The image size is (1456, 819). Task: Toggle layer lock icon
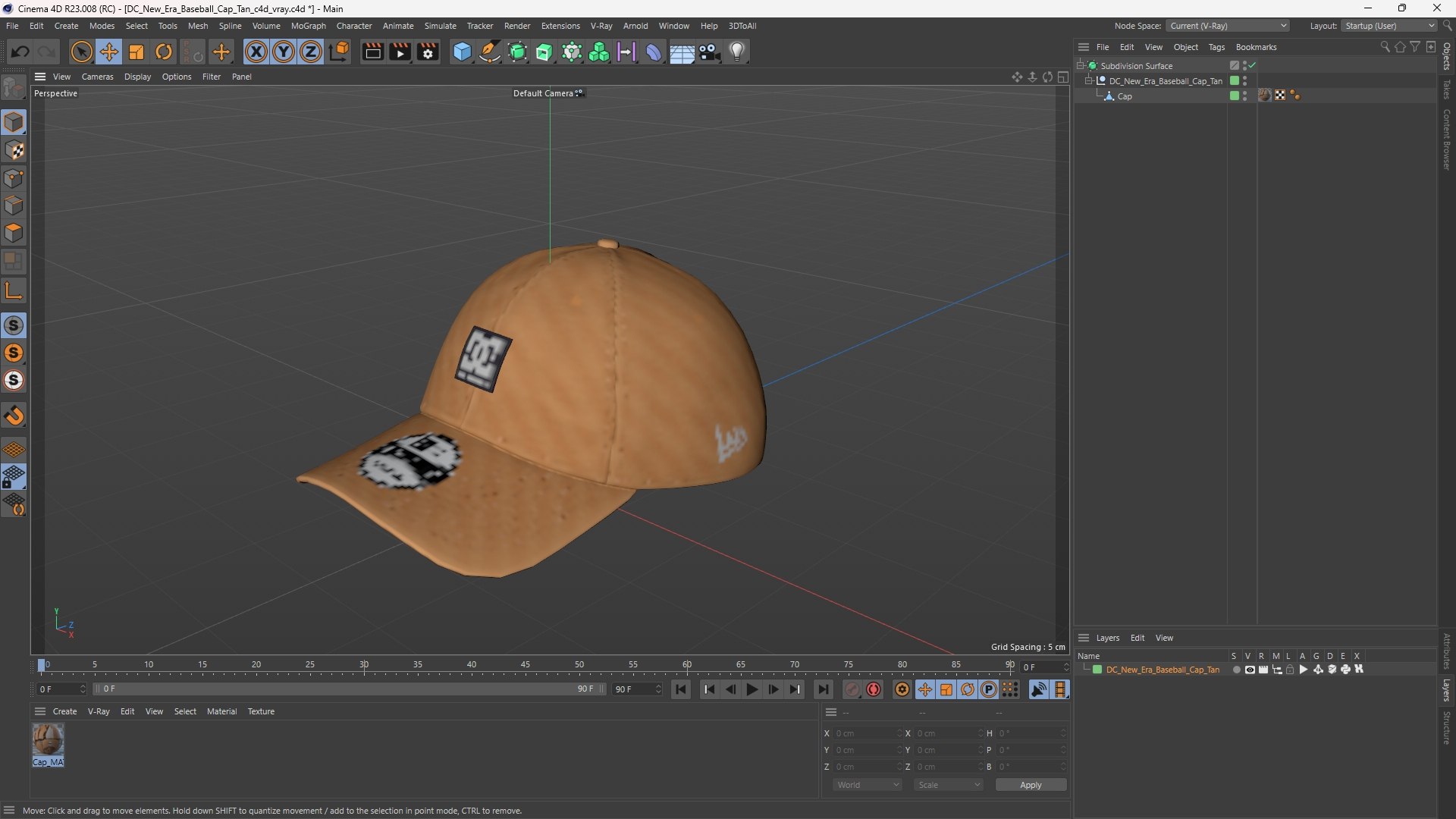(x=1290, y=670)
